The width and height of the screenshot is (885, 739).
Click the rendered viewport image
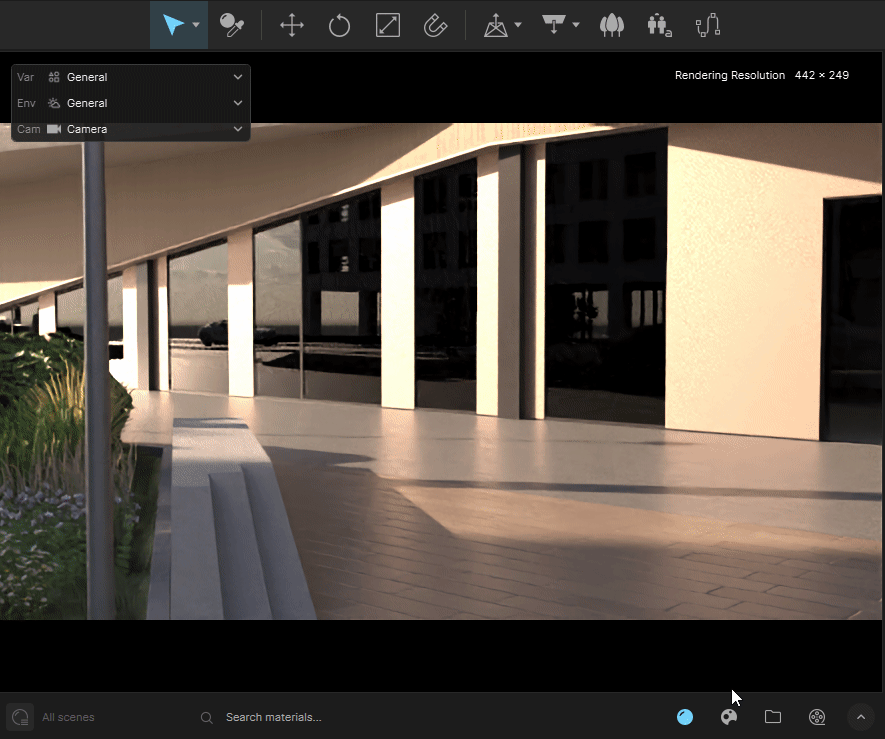coord(440,371)
